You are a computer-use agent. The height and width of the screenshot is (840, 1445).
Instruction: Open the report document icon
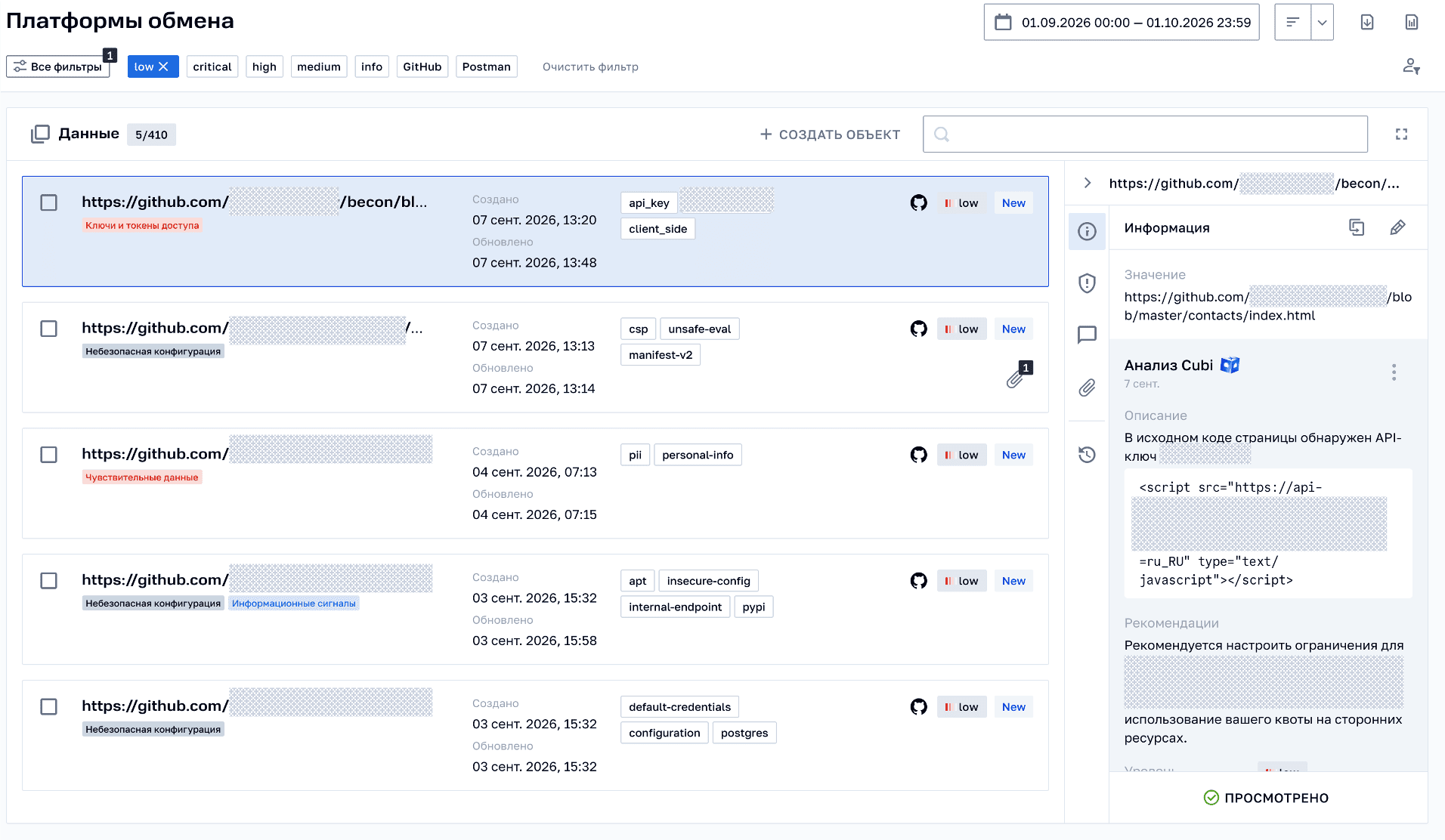click(1412, 22)
